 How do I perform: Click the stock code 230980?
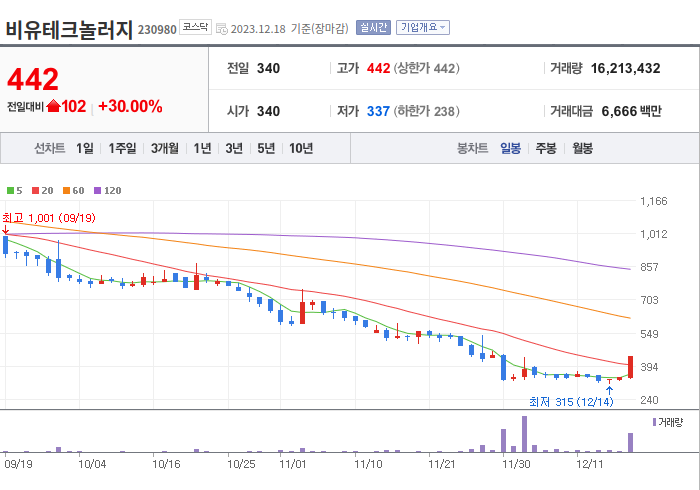(x=157, y=30)
